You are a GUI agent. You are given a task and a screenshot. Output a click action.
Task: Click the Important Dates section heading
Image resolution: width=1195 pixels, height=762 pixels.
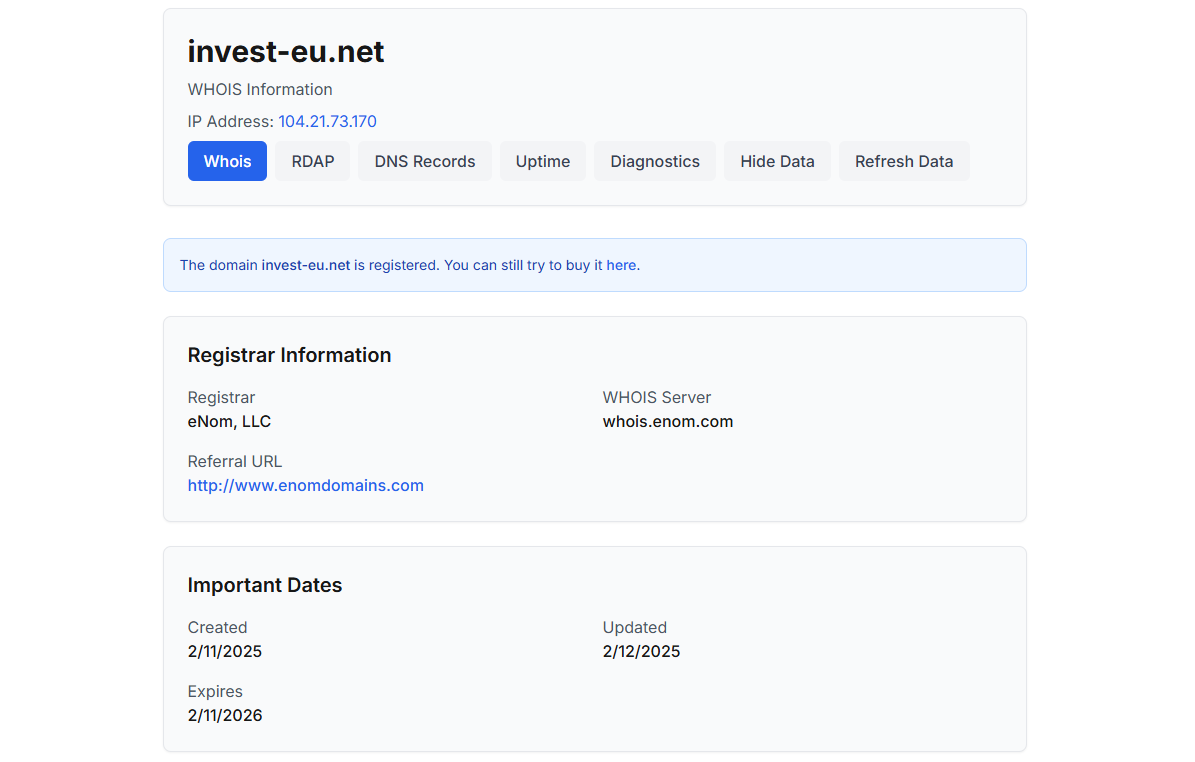click(265, 585)
